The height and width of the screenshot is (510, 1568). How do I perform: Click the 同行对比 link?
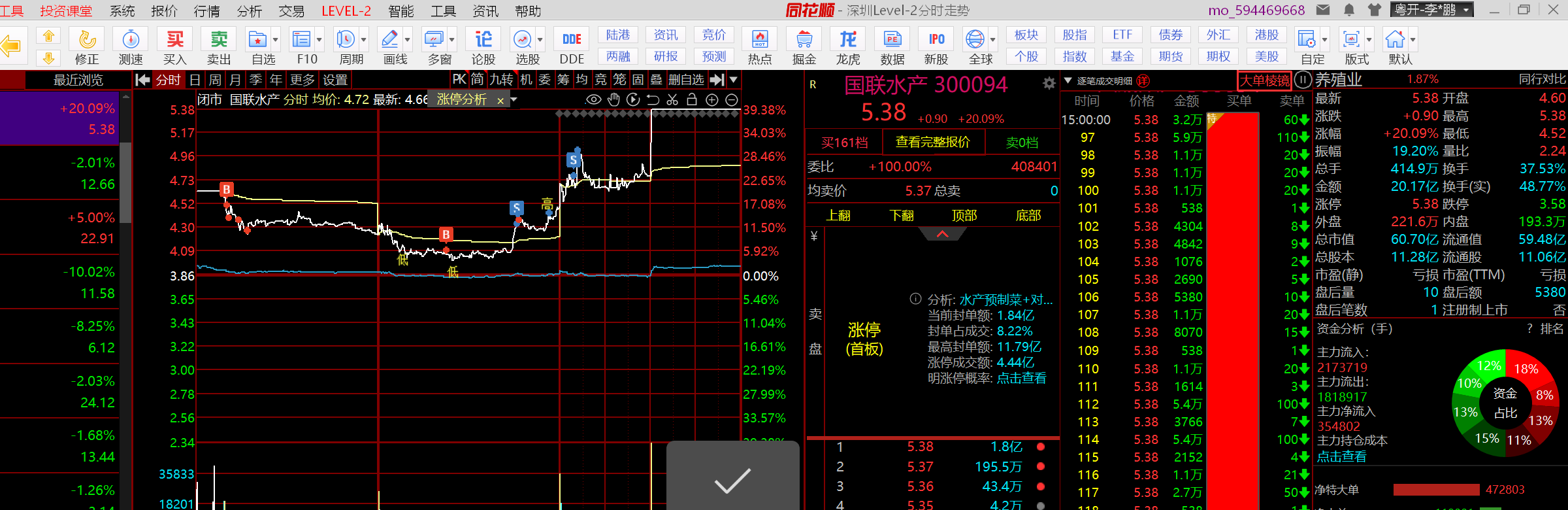[x=1542, y=79]
